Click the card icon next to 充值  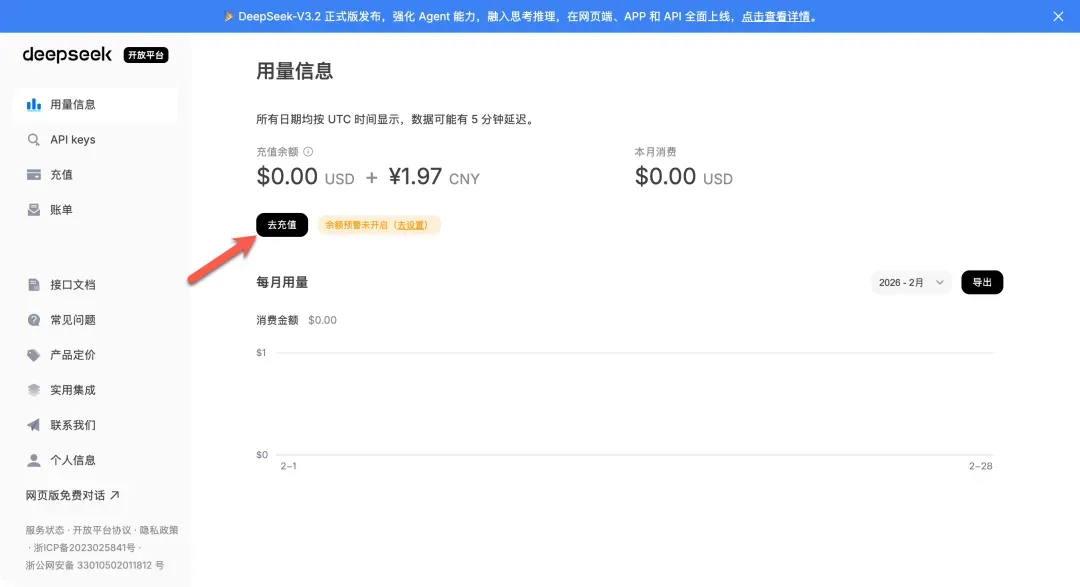click(34, 175)
